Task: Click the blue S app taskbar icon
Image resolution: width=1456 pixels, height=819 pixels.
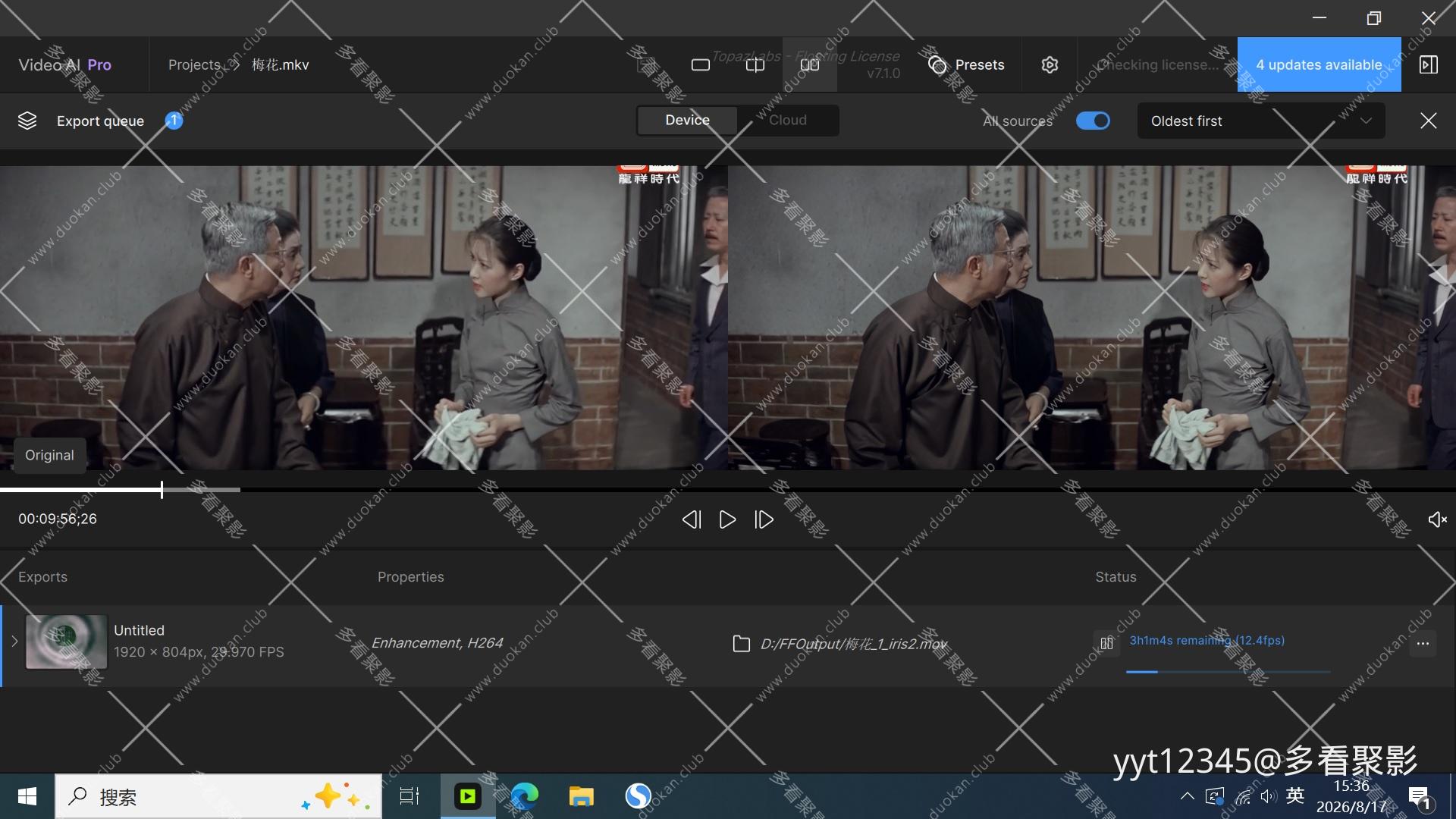Action: coord(638,796)
